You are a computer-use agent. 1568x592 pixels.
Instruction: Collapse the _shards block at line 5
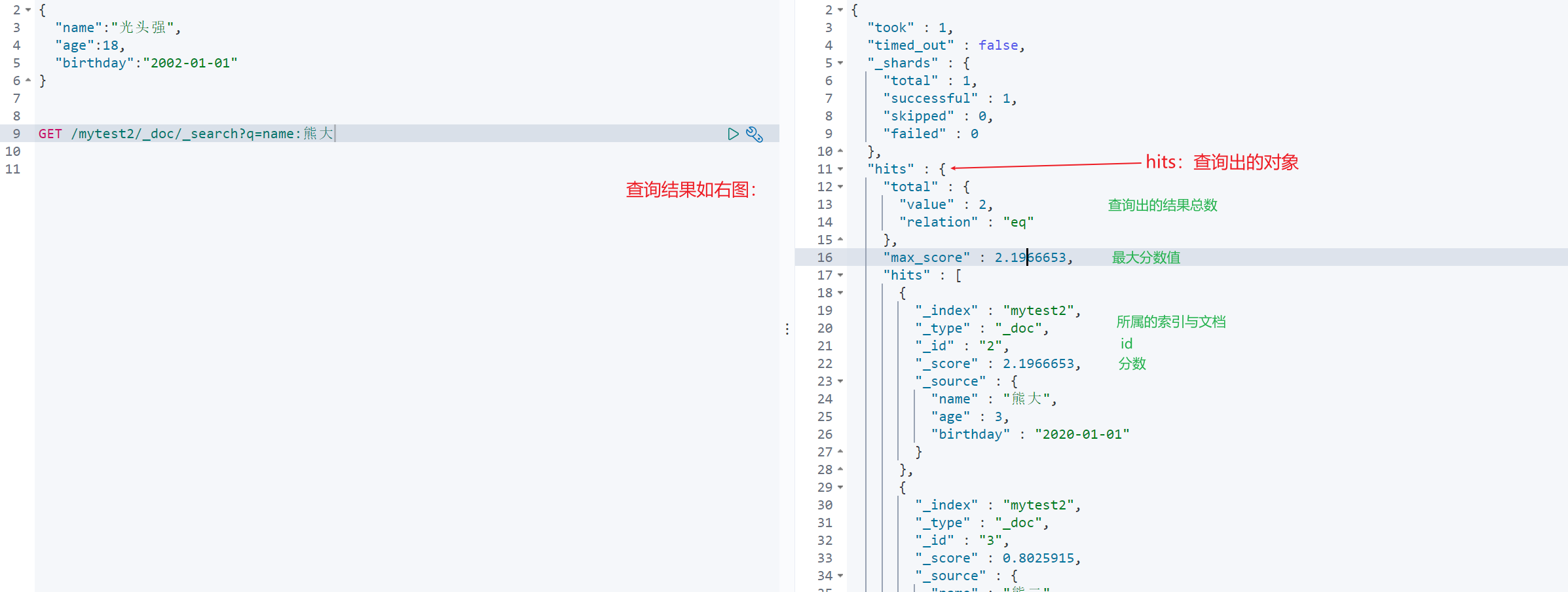tap(840, 63)
